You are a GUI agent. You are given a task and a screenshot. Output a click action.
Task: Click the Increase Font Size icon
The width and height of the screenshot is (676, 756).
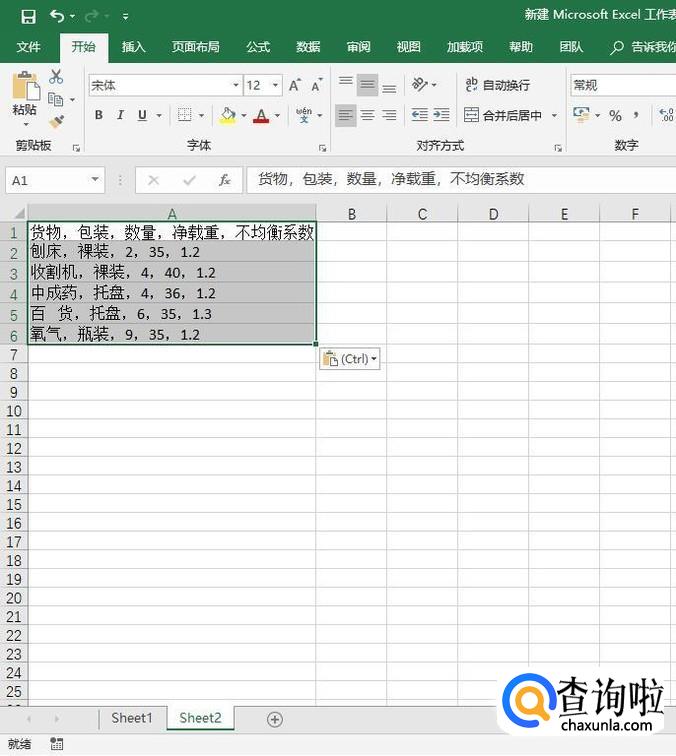click(x=295, y=86)
